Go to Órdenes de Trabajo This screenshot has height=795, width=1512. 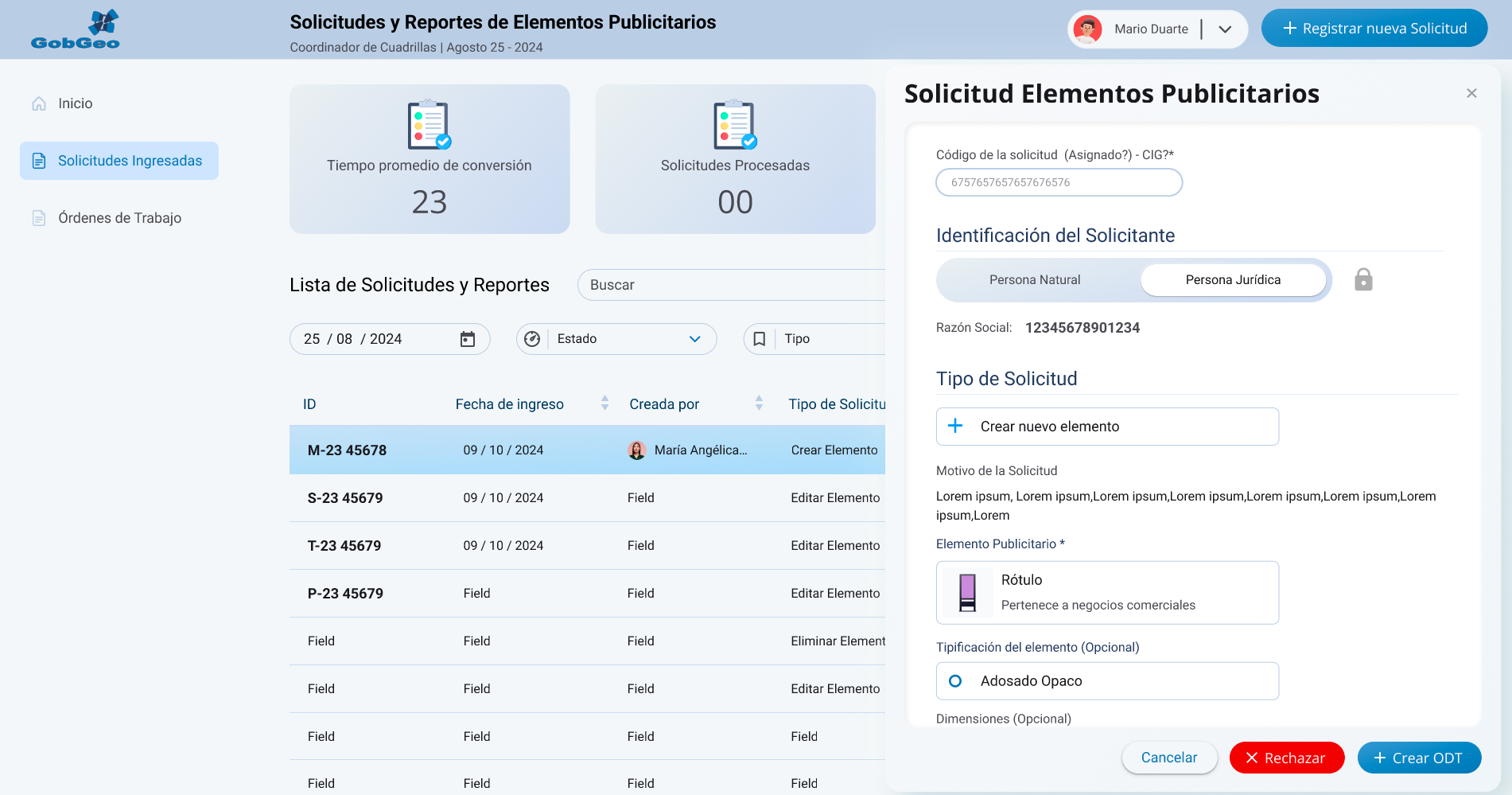(x=119, y=218)
